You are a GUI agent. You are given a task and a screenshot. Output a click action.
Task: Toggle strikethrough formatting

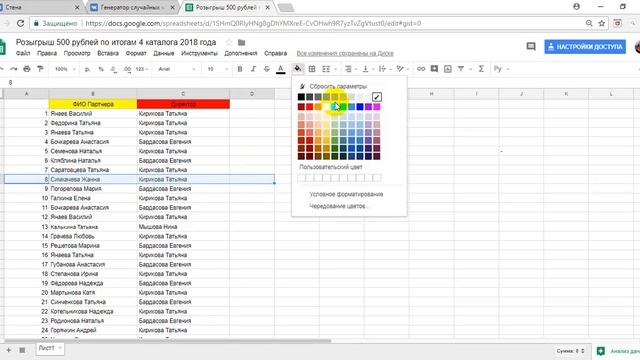pos(267,69)
